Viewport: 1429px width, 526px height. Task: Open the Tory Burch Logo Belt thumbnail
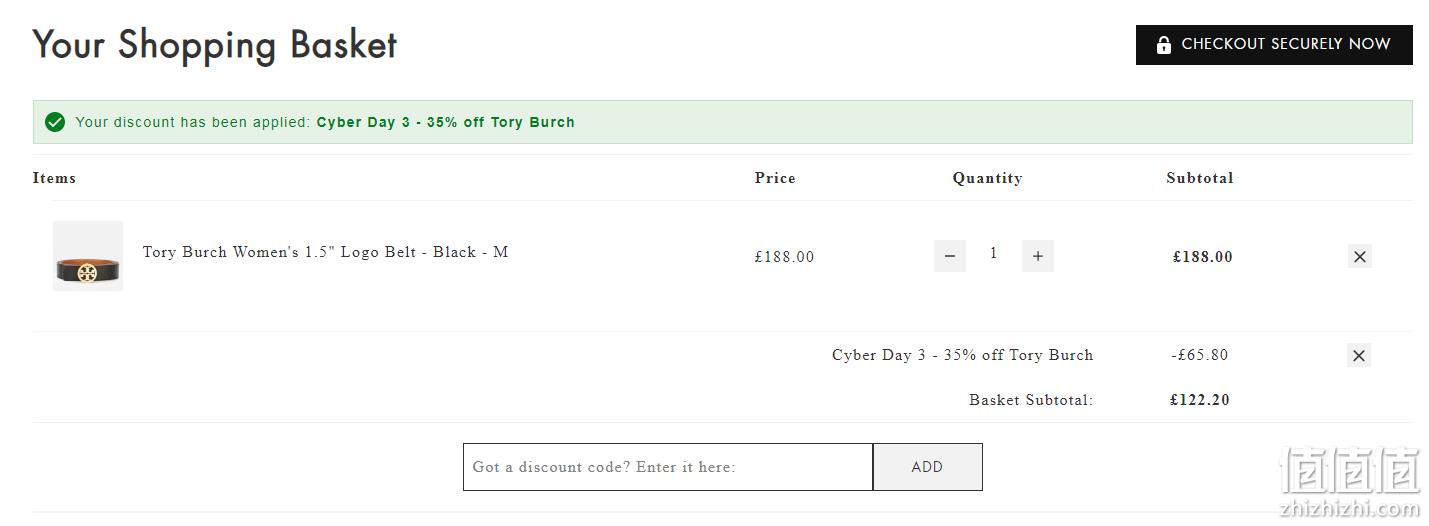coord(88,256)
